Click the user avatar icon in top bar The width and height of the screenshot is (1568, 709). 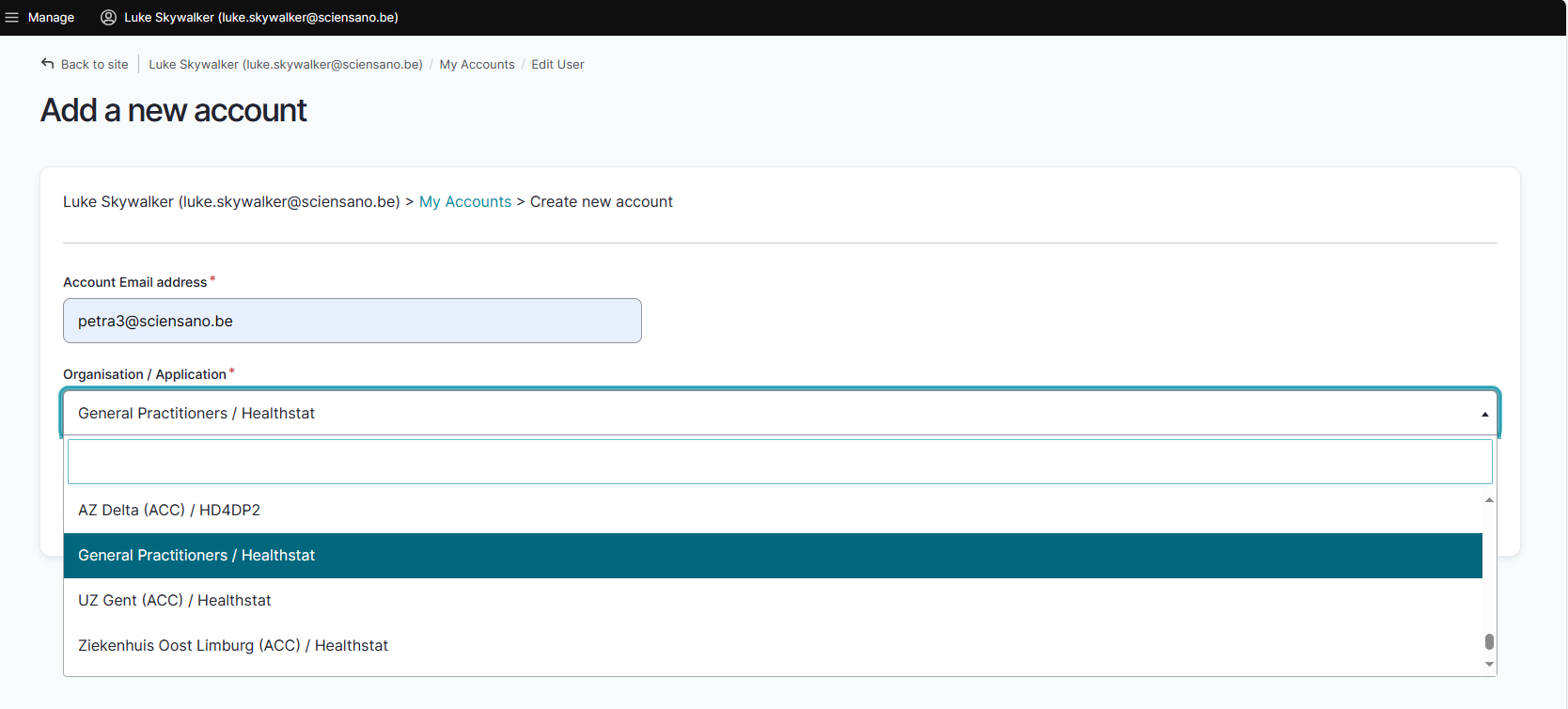click(109, 18)
